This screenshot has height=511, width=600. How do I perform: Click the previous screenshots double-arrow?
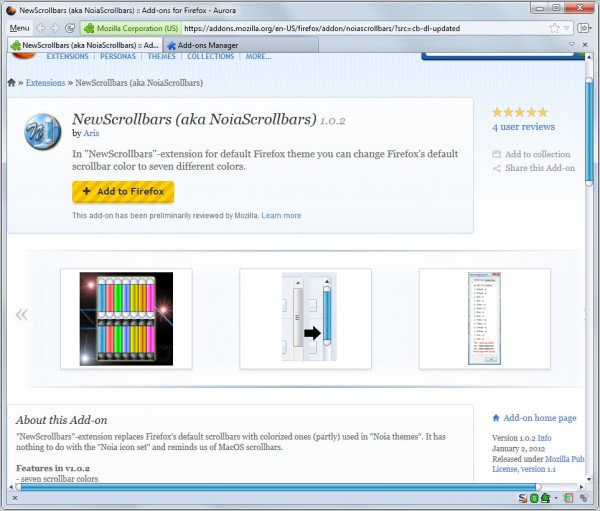[22, 315]
